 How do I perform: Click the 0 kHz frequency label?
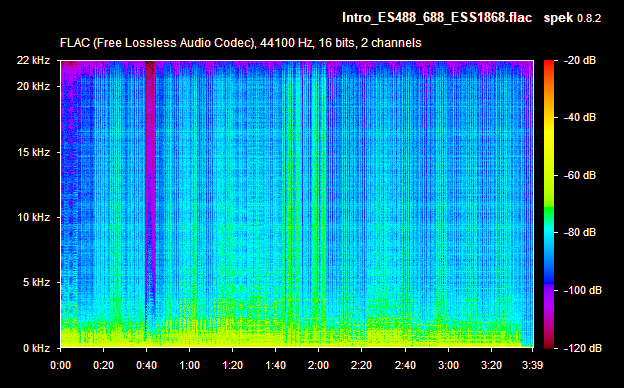[36, 348]
